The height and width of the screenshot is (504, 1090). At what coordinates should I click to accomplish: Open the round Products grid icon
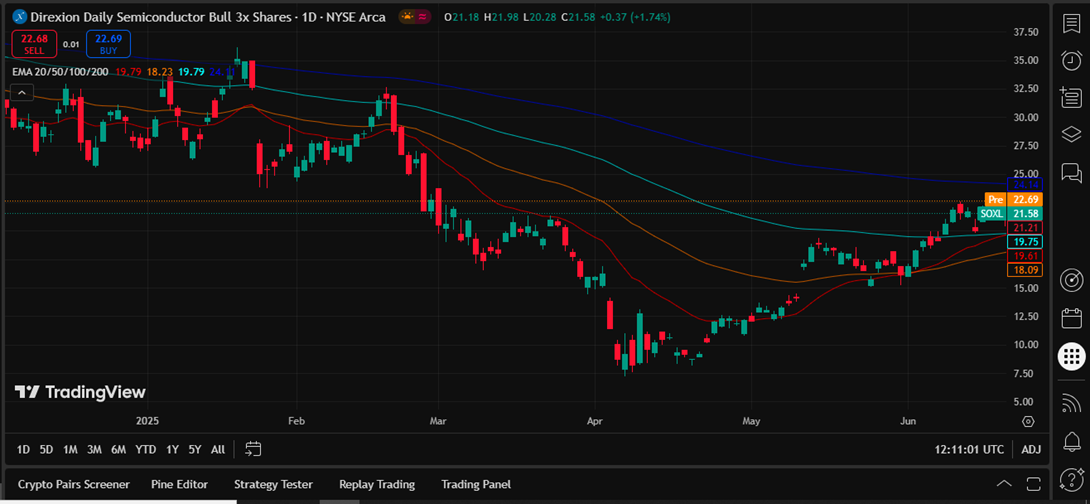click(x=1071, y=357)
